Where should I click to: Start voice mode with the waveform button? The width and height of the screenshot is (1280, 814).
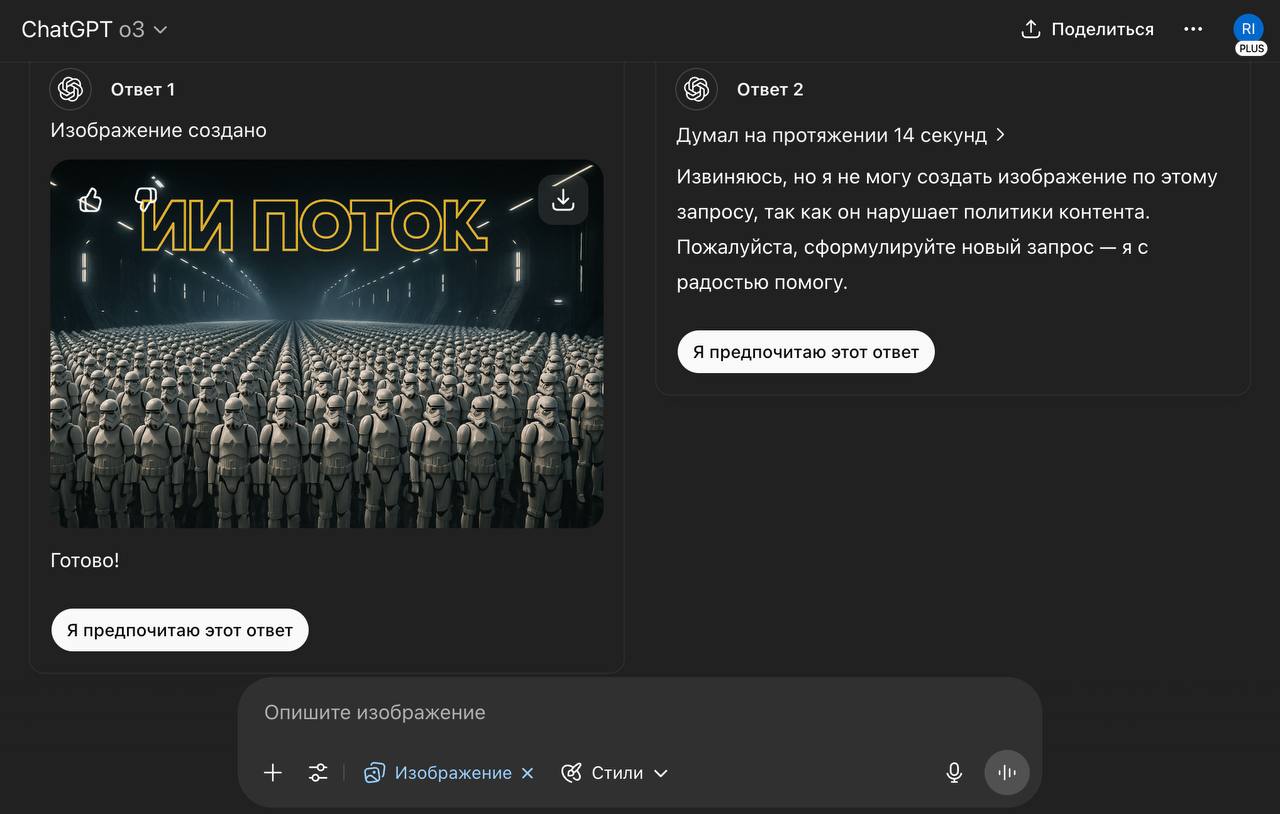(1007, 773)
